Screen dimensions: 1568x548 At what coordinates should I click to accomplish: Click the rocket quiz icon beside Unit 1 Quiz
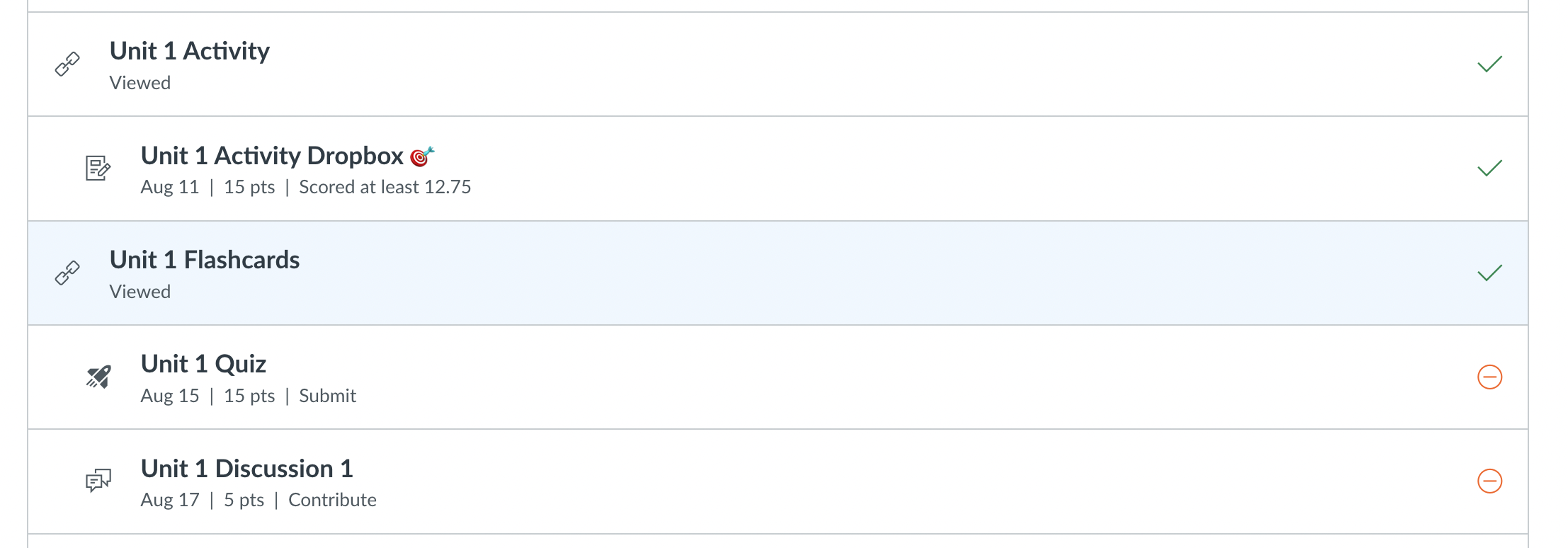pos(98,377)
